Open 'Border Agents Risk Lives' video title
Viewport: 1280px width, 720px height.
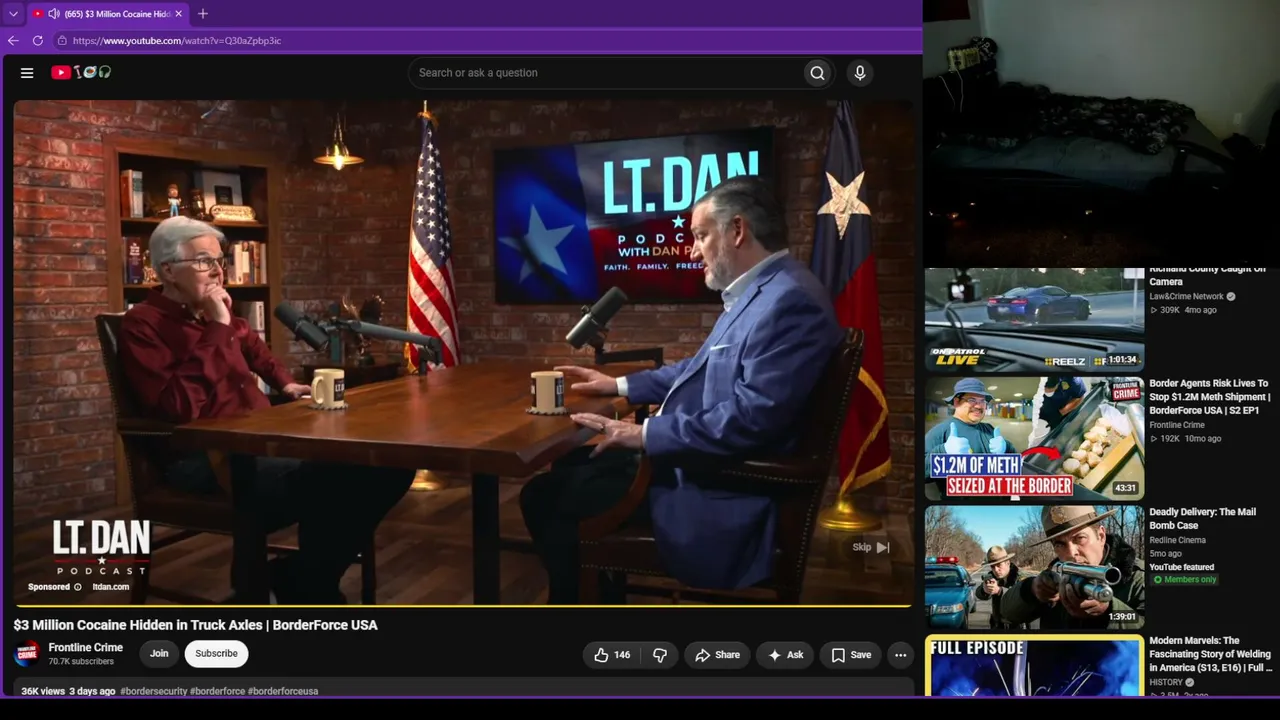pyautogui.click(x=1210, y=397)
